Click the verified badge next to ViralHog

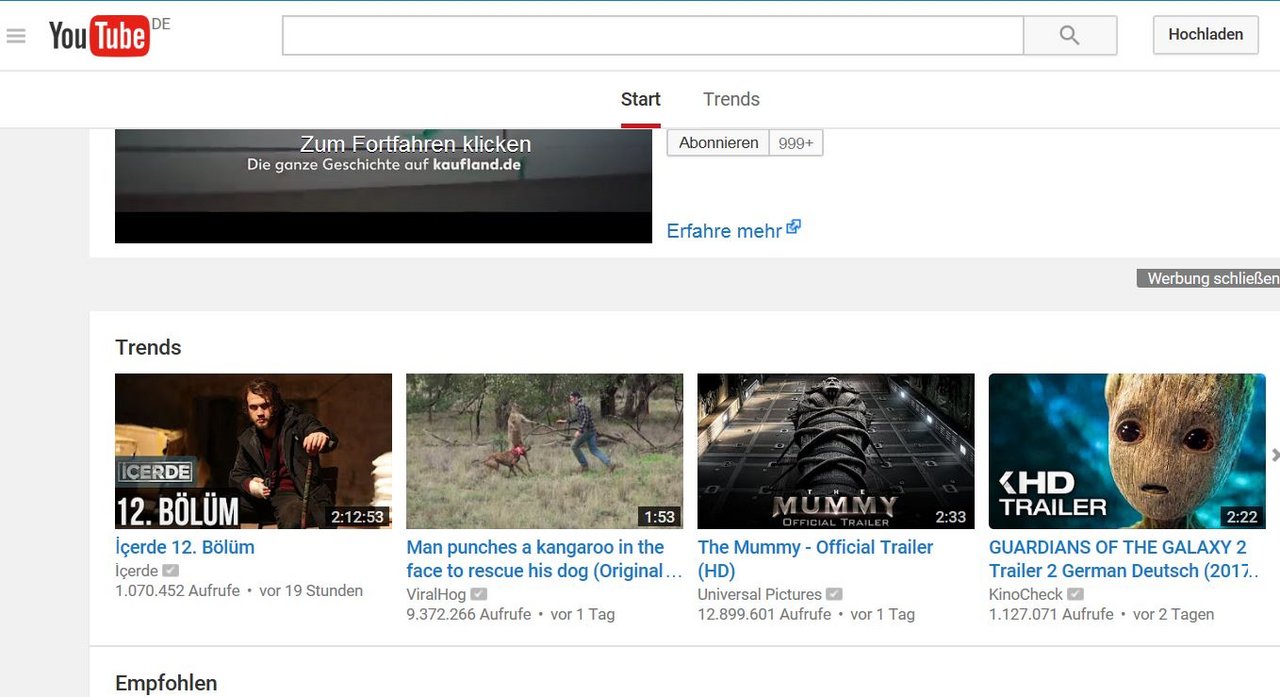point(478,594)
